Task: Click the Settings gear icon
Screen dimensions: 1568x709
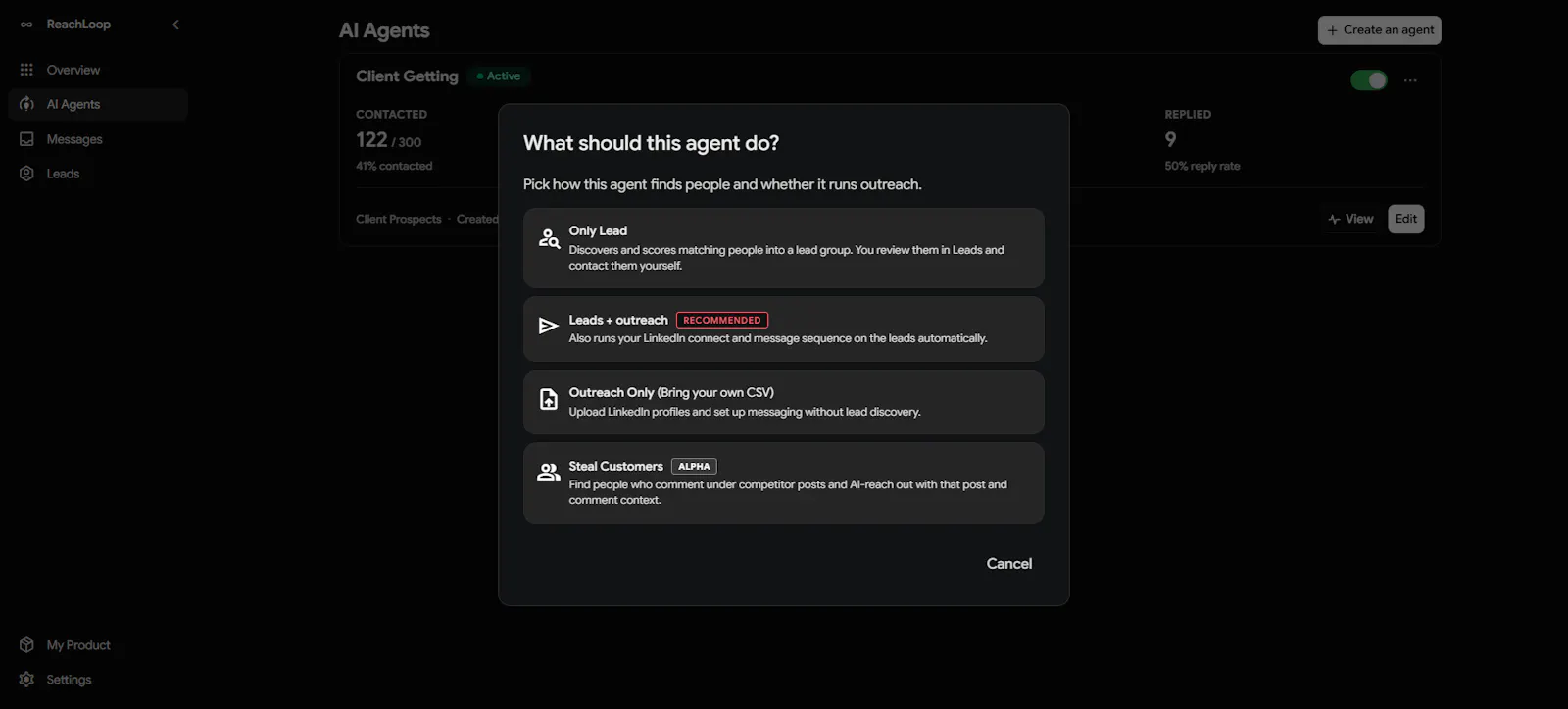Action: pyautogui.click(x=26, y=680)
